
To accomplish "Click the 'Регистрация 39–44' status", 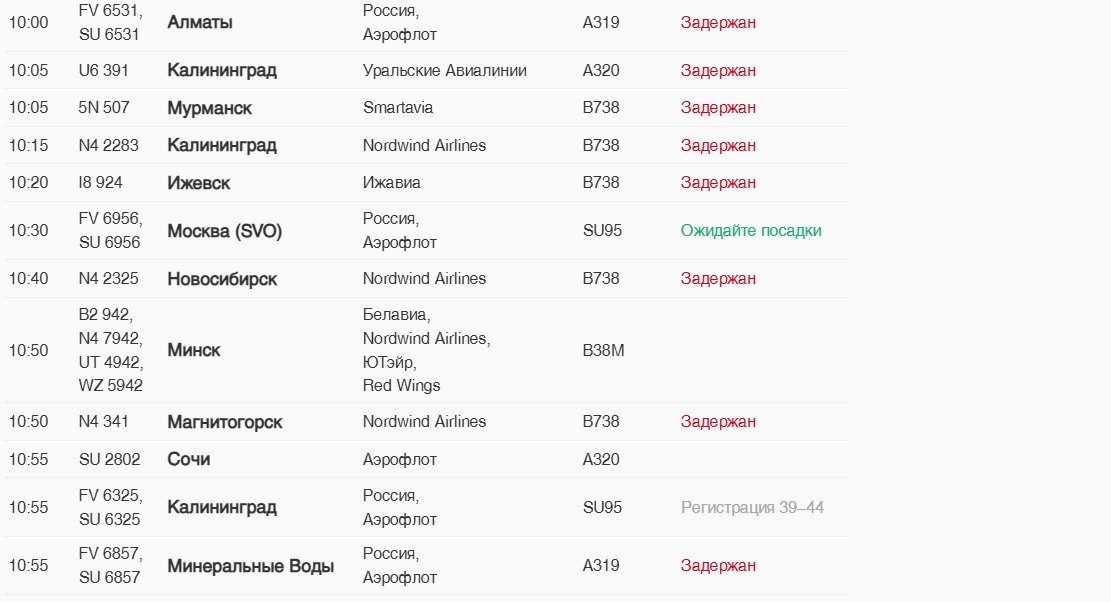I will coord(752,508).
